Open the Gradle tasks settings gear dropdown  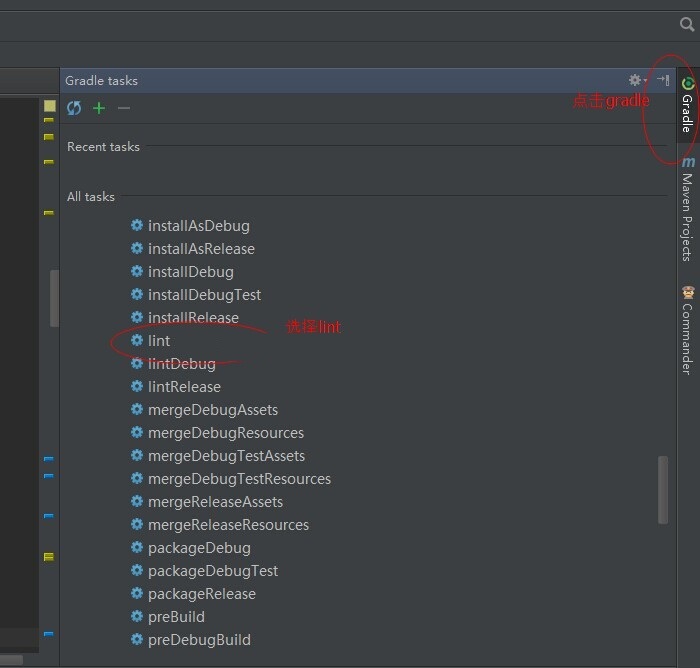(638, 80)
